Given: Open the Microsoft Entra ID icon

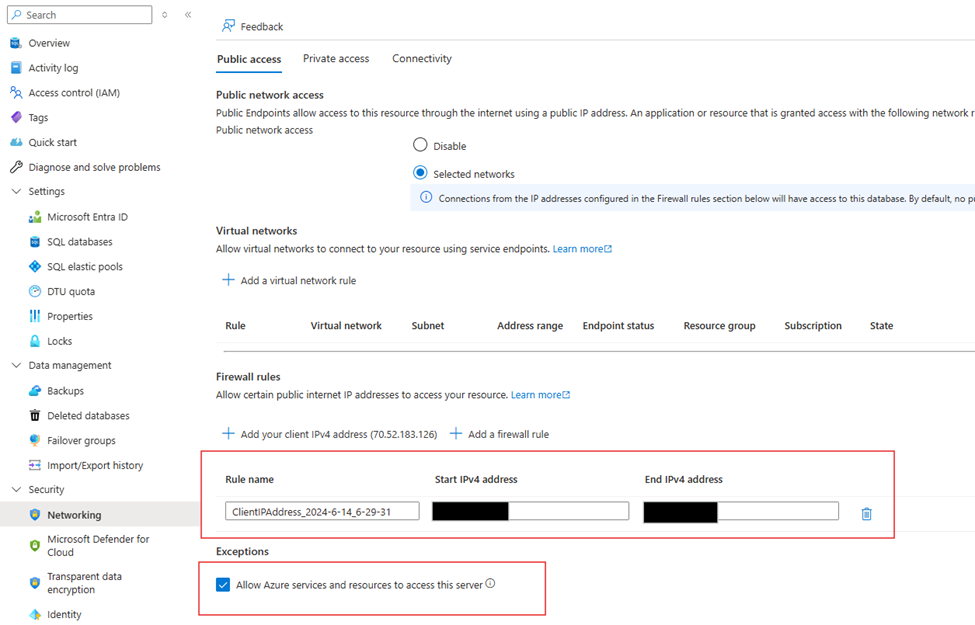Looking at the screenshot, I should point(35,217).
